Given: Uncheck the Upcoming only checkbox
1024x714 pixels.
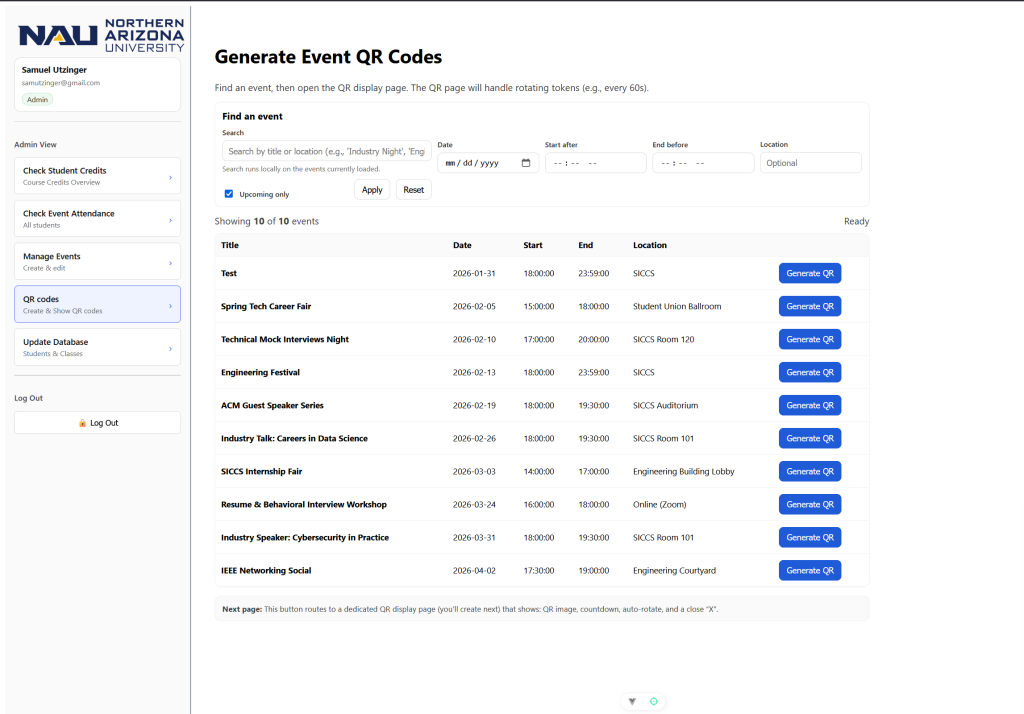Looking at the screenshot, I should pyautogui.click(x=229, y=194).
